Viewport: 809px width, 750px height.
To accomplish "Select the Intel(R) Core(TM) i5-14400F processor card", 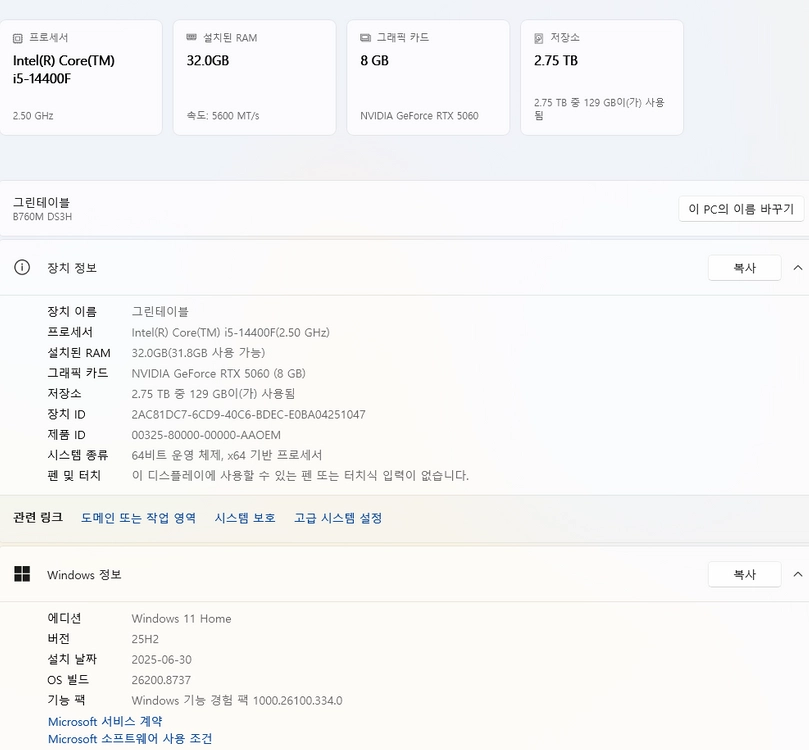I will pos(81,77).
